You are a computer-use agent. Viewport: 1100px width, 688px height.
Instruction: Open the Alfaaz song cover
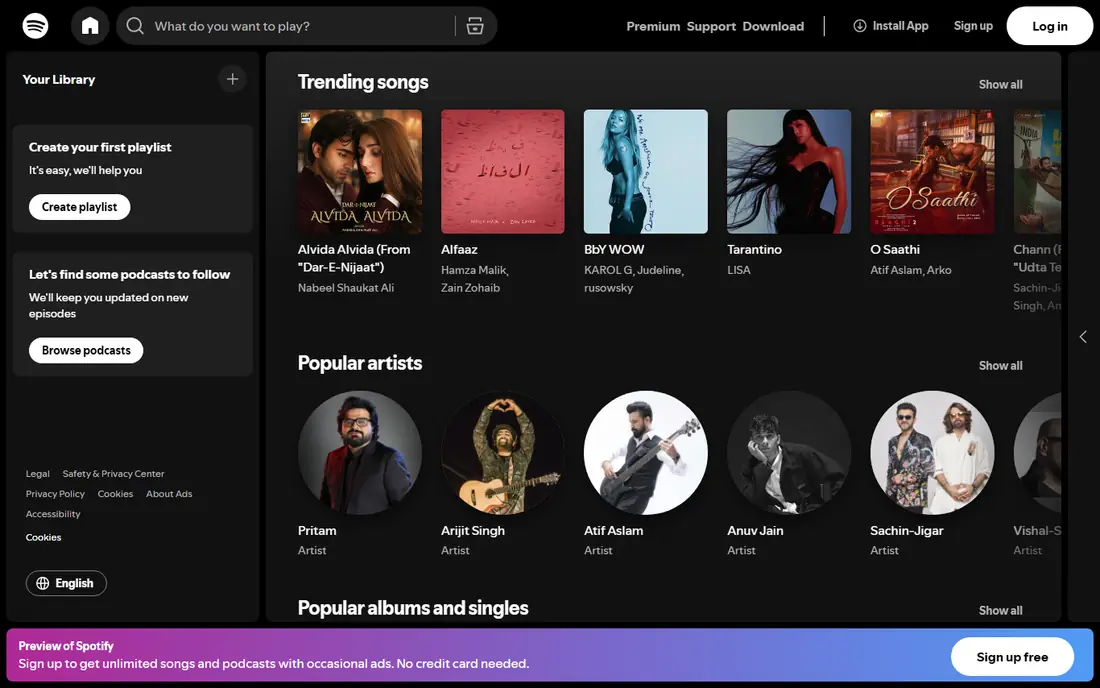(503, 171)
